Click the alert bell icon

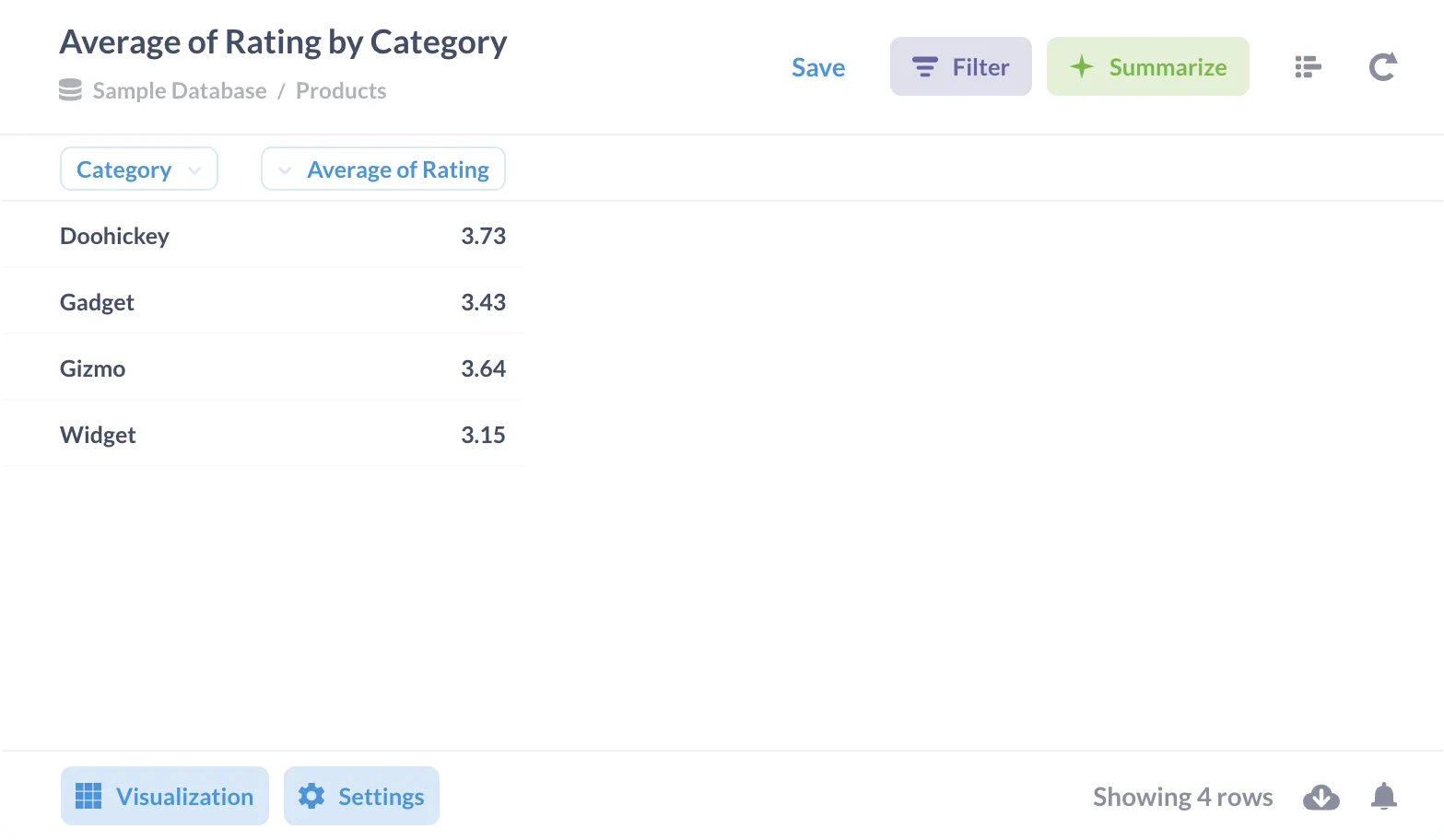click(1383, 796)
